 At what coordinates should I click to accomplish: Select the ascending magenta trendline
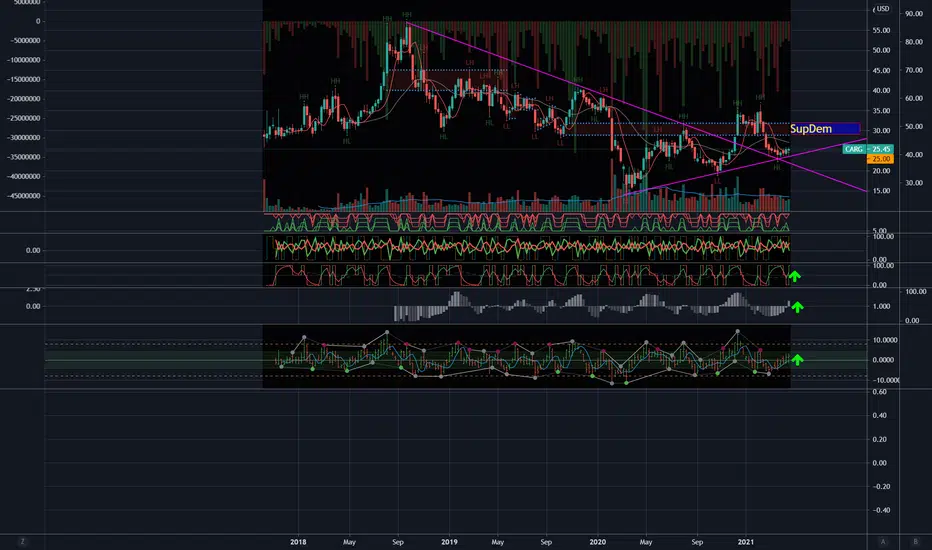743,168
